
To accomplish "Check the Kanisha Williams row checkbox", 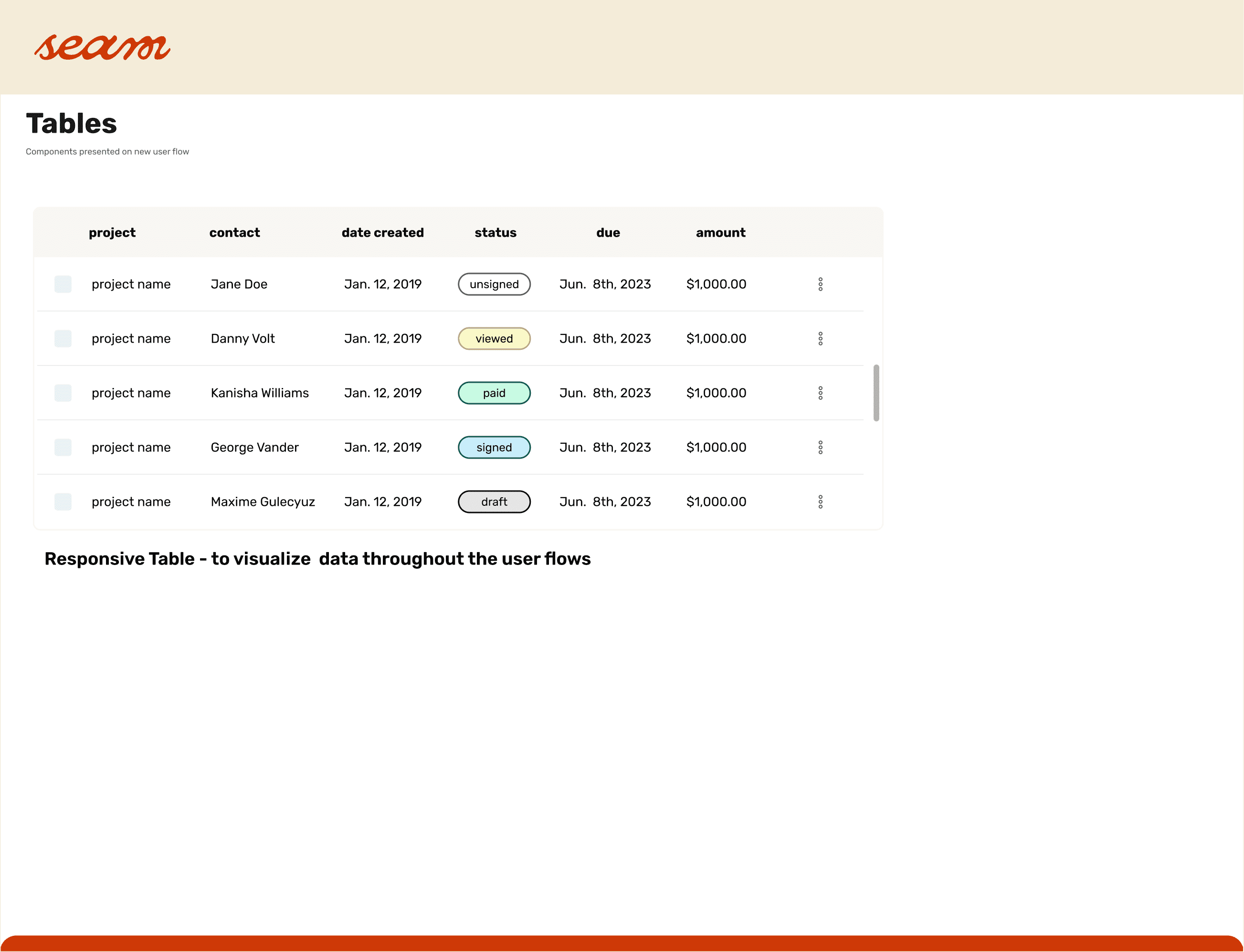I will 63,393.
